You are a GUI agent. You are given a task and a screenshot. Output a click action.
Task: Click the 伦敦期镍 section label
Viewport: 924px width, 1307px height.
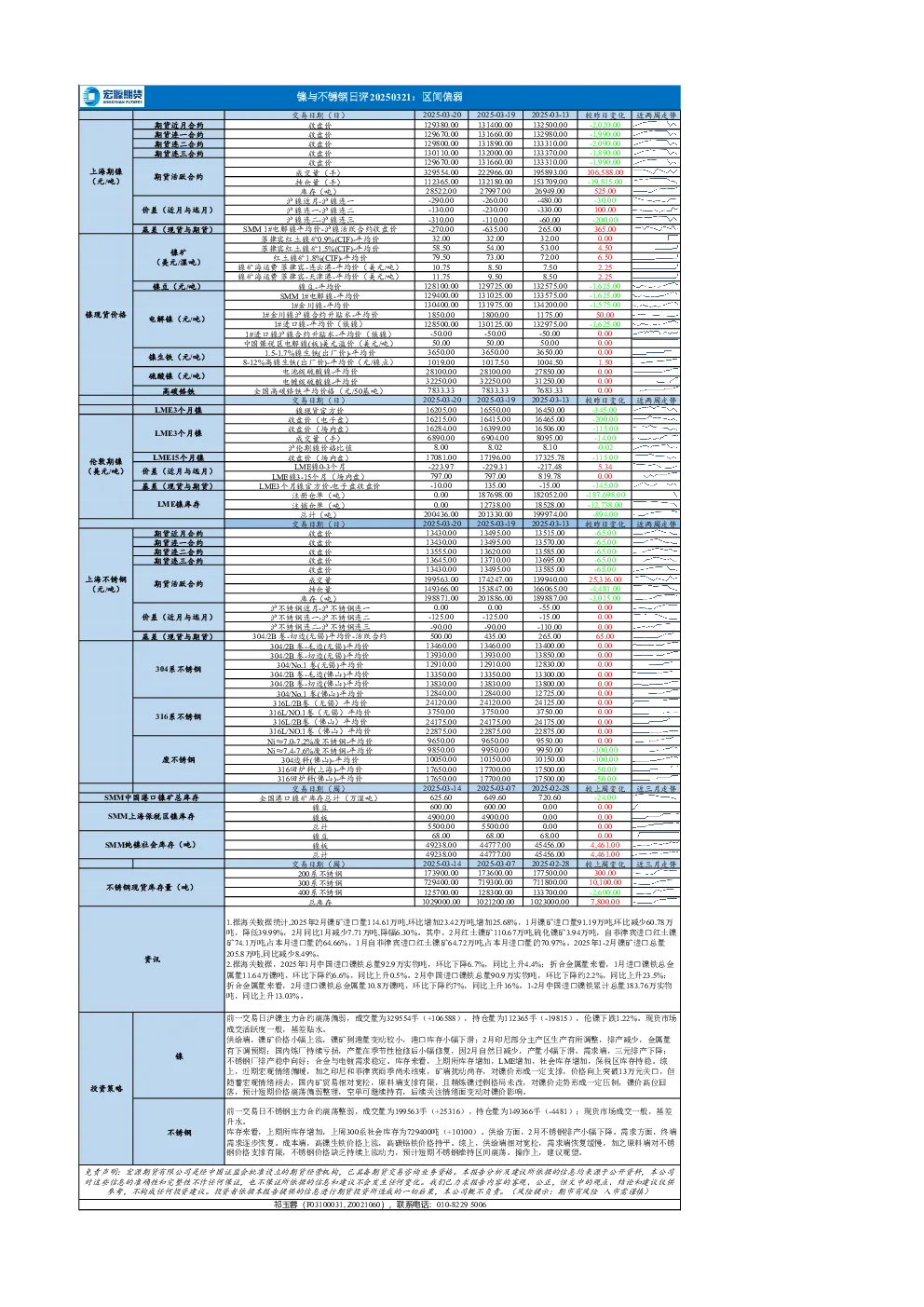click(x=105, y=466)
